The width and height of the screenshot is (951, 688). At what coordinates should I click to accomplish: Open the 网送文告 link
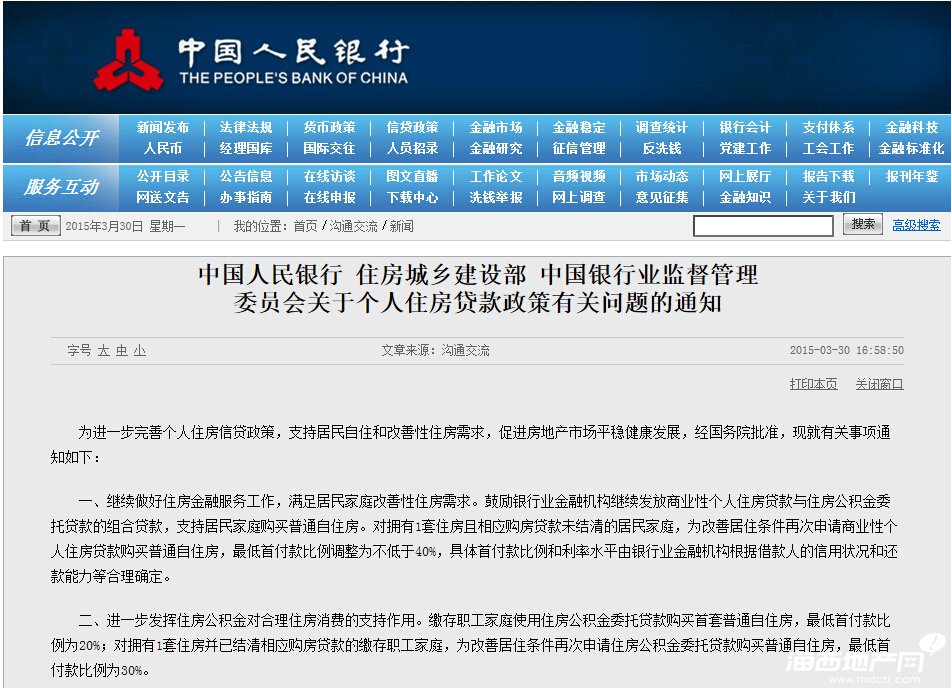coord(163,198)
